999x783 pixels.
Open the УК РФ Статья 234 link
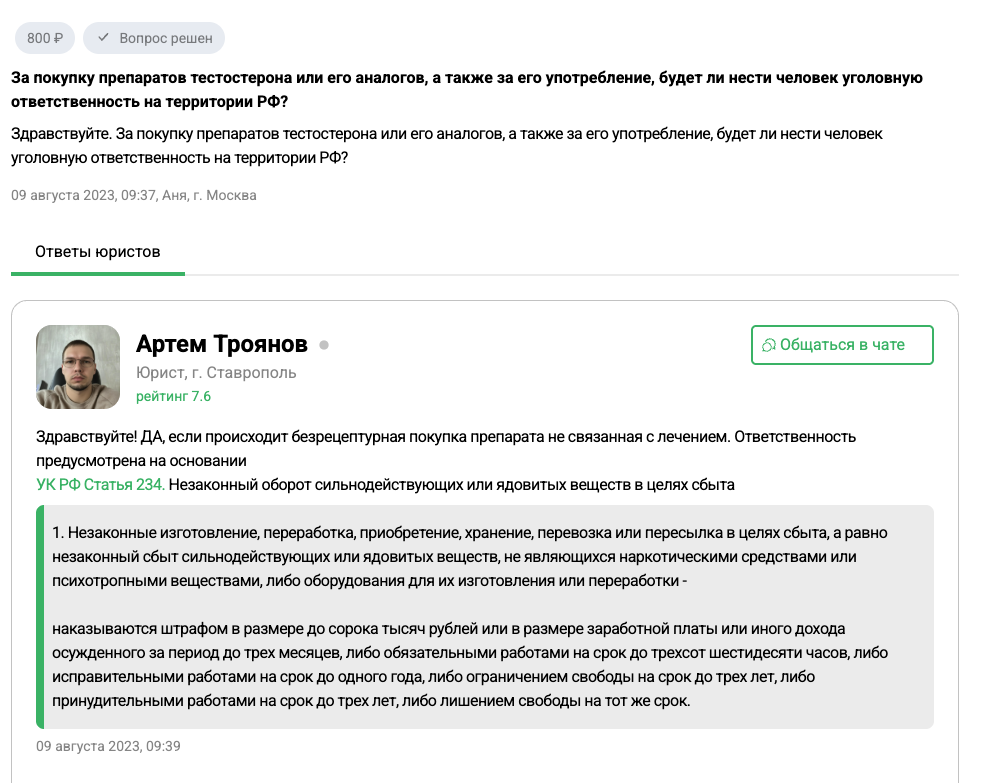pyautogui.click(x=100, y=485)
